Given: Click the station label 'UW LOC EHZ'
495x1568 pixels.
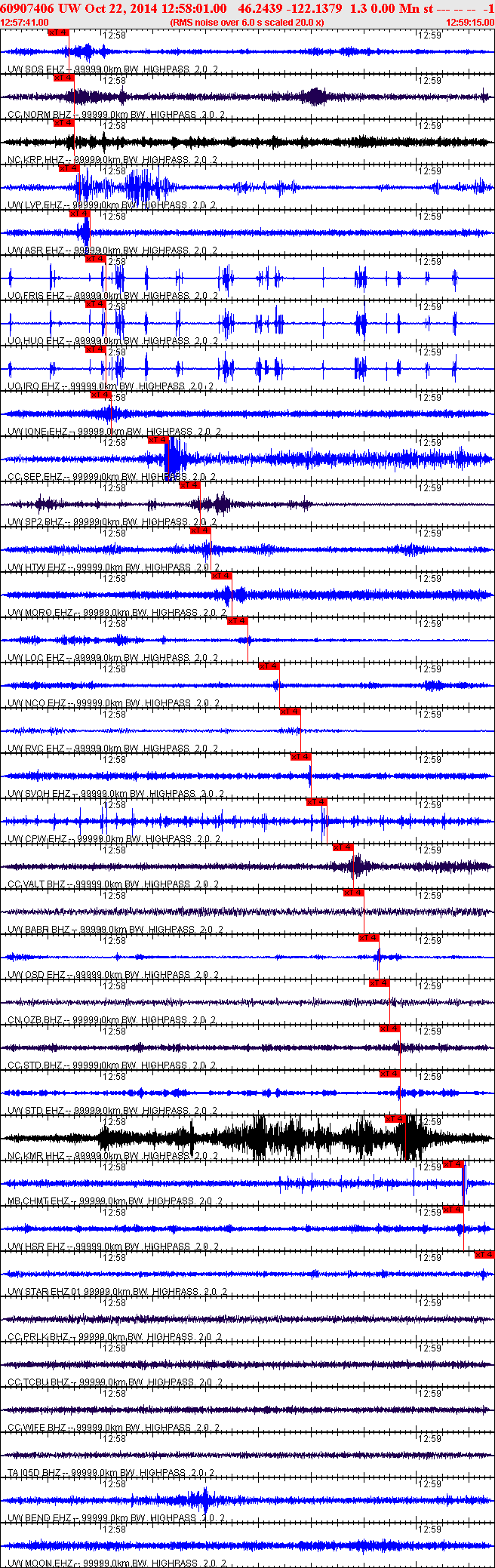Looking at the screenshot, I should (x=35, y=658).
